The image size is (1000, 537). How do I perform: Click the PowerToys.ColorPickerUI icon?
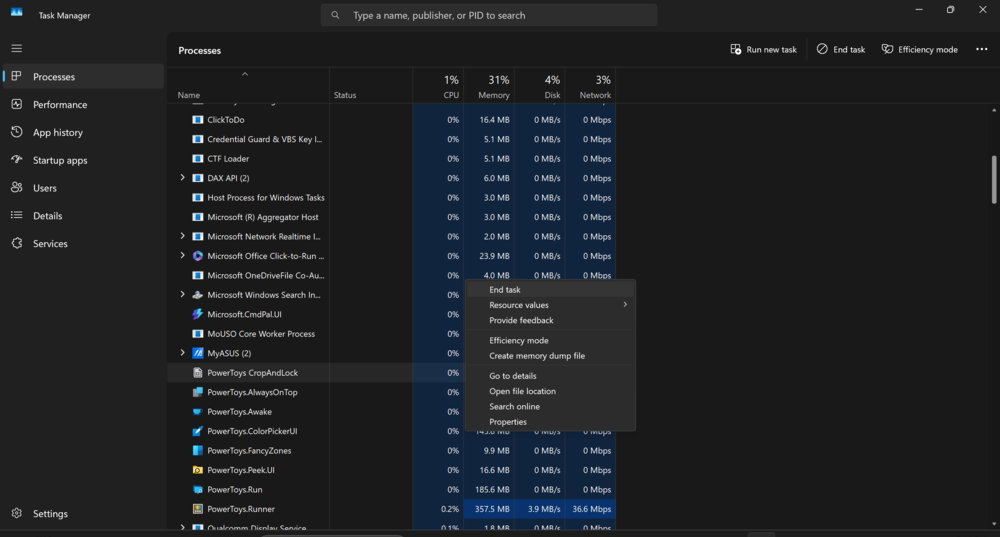click(198, 431)
